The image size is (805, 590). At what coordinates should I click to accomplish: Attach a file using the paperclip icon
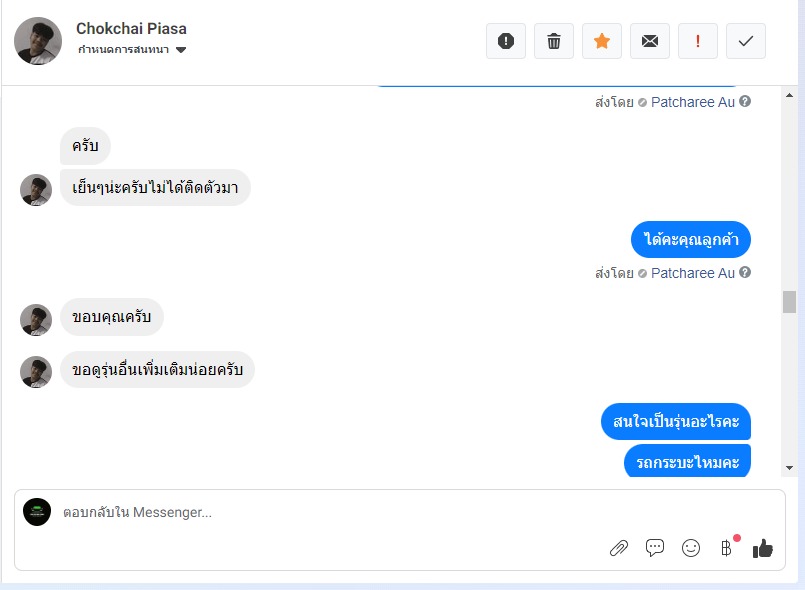pos(619,547)
